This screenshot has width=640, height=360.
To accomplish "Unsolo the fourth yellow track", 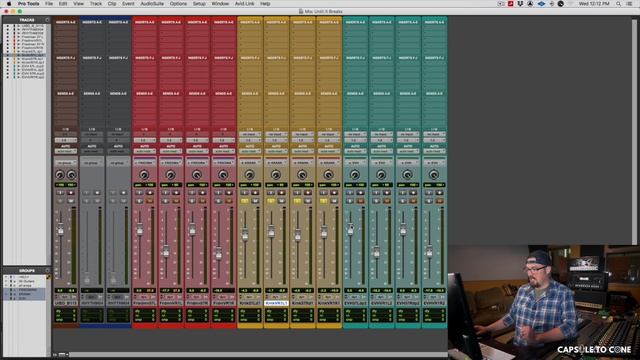I will tap(323, 201).
